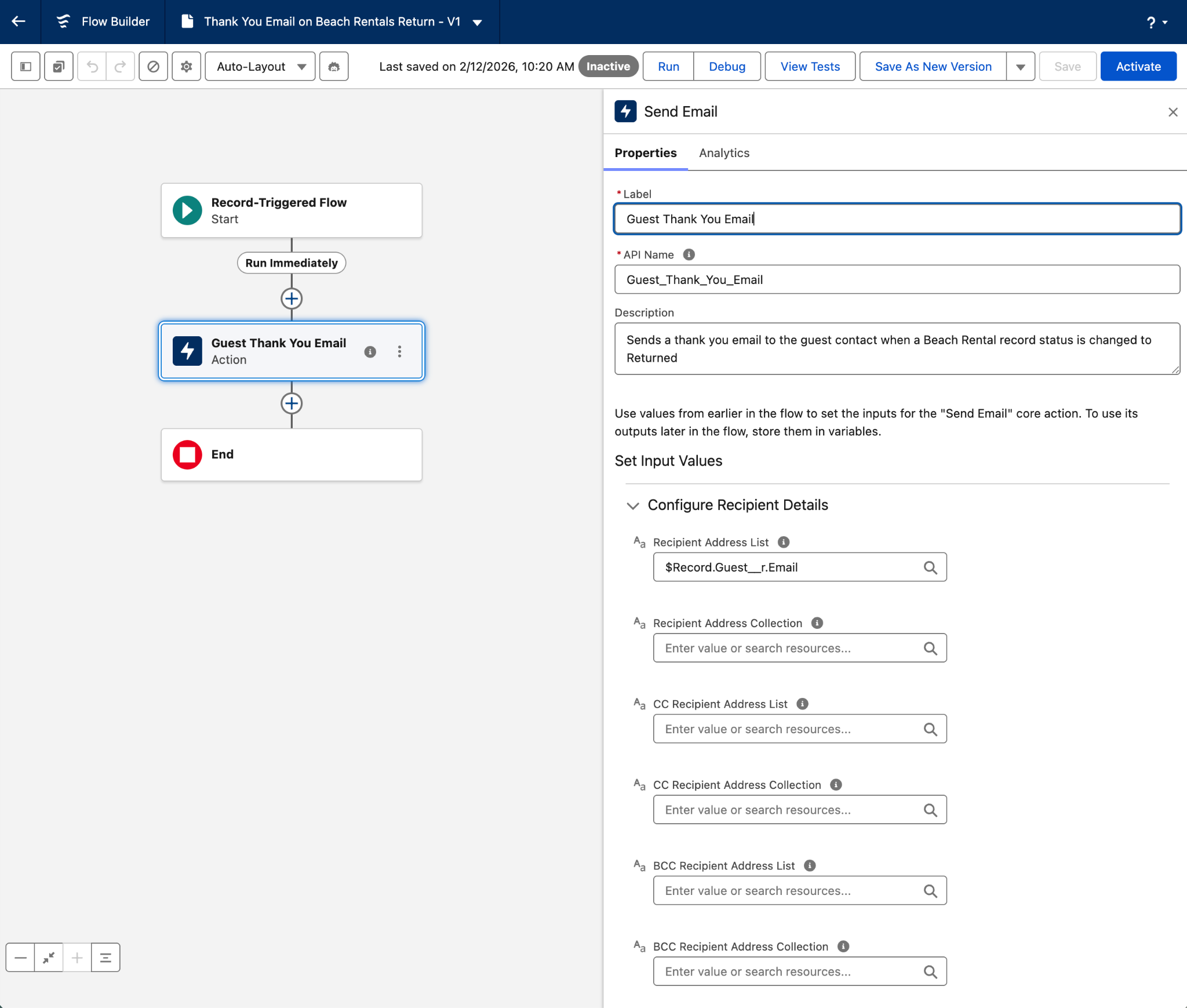Click the Run button
Screen dimensions: 1187x1008
click(668, 67)
